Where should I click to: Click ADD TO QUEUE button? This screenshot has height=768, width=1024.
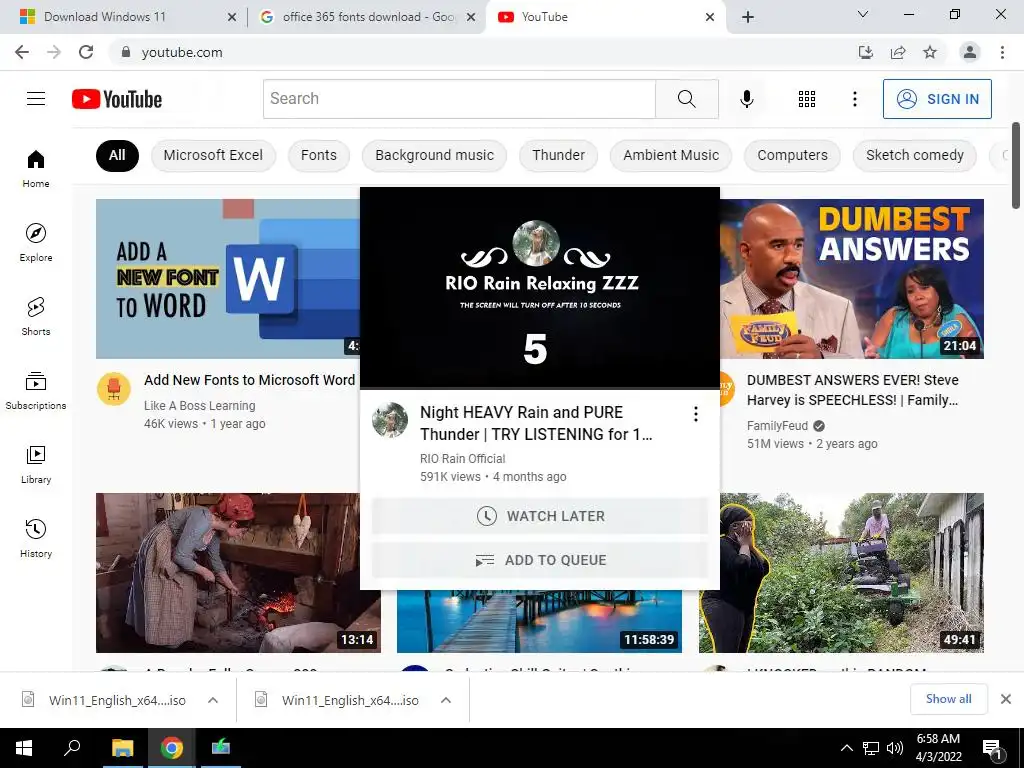pyautogui.click(x=539, y=560)
